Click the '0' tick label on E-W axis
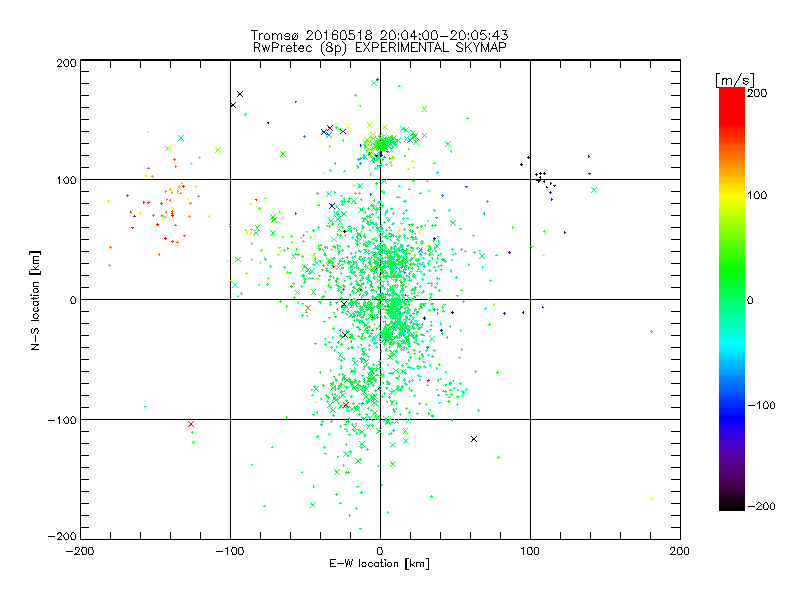800x600 pixels. click(380, 551)
